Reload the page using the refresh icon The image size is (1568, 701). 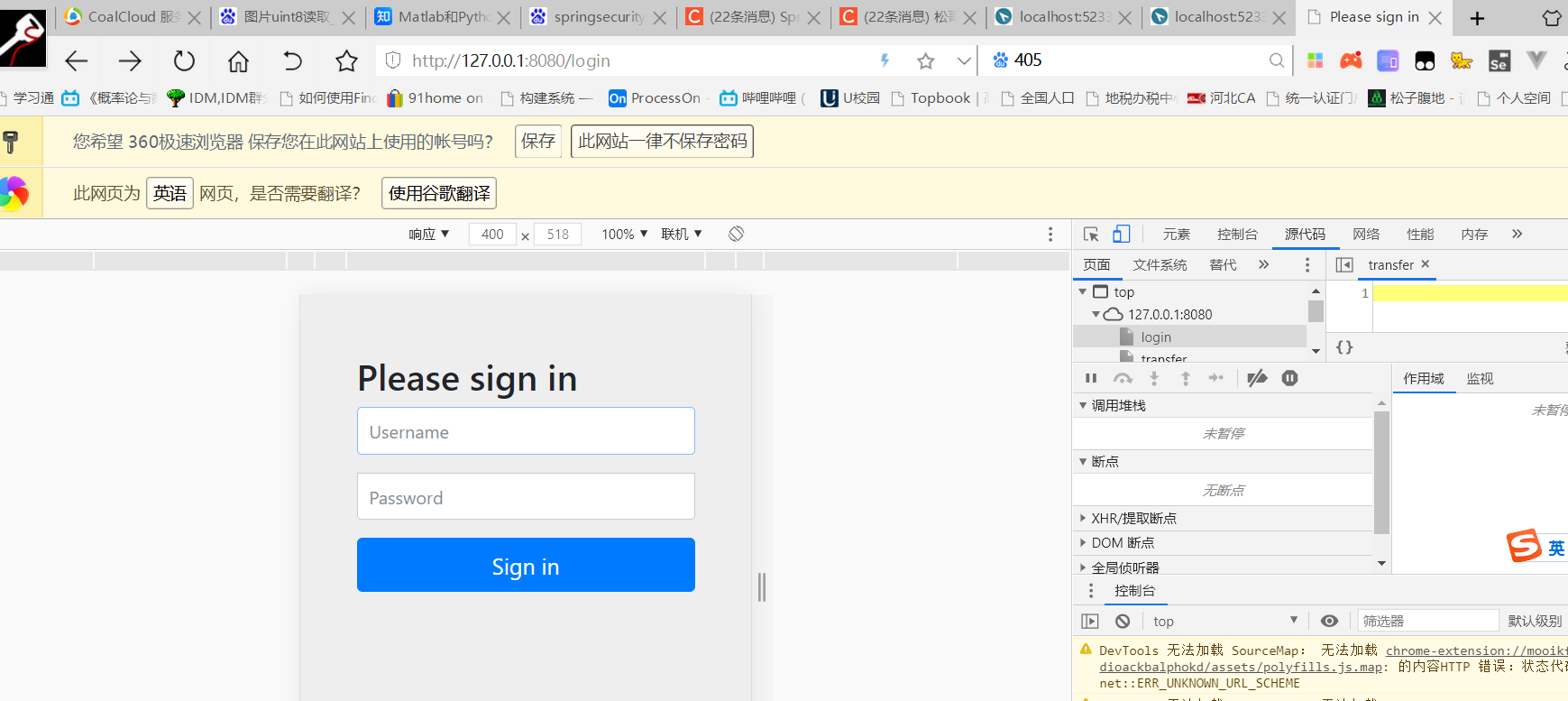pos(184,60)
